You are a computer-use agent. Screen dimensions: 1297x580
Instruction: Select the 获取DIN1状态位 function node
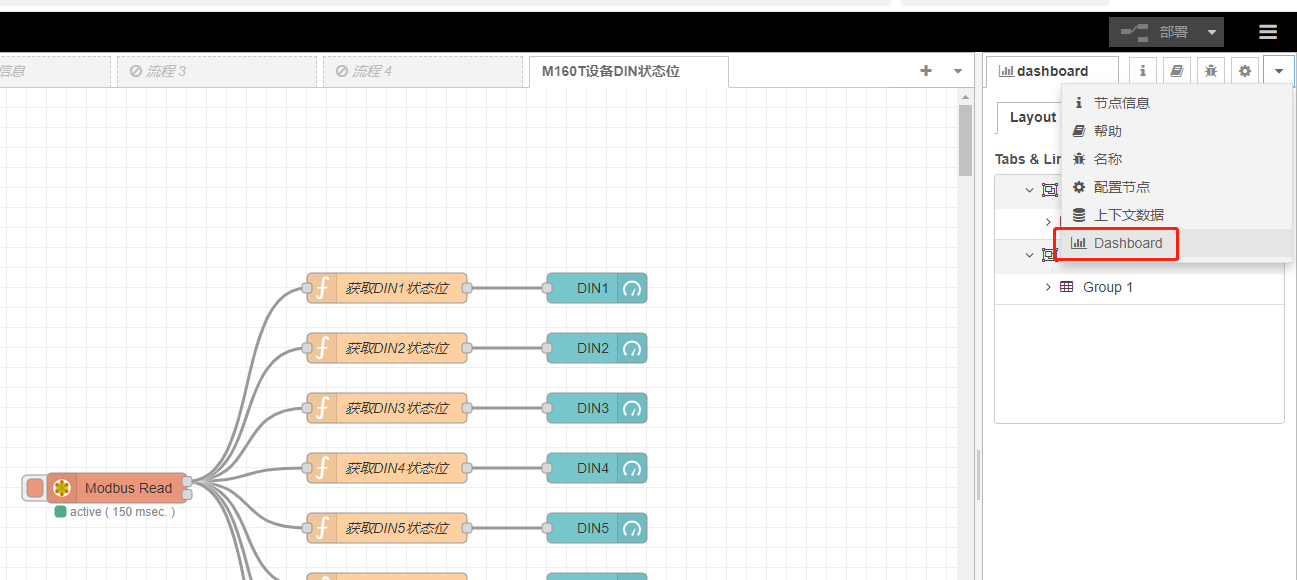point(387,288)
